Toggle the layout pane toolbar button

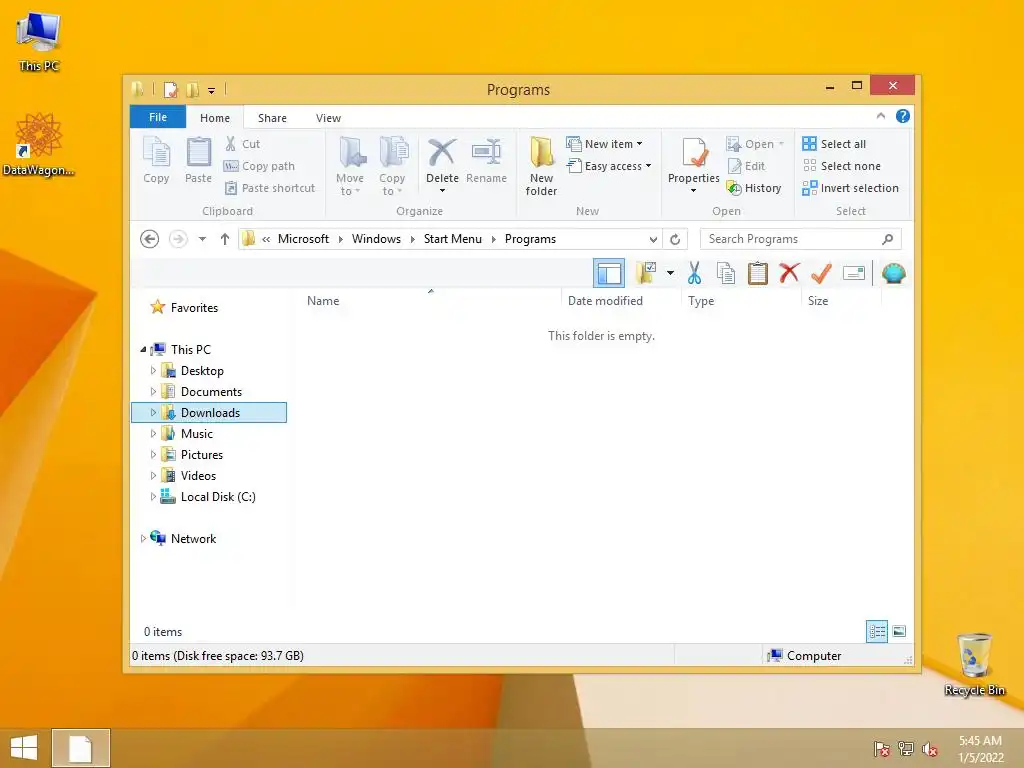click(609, 273)
